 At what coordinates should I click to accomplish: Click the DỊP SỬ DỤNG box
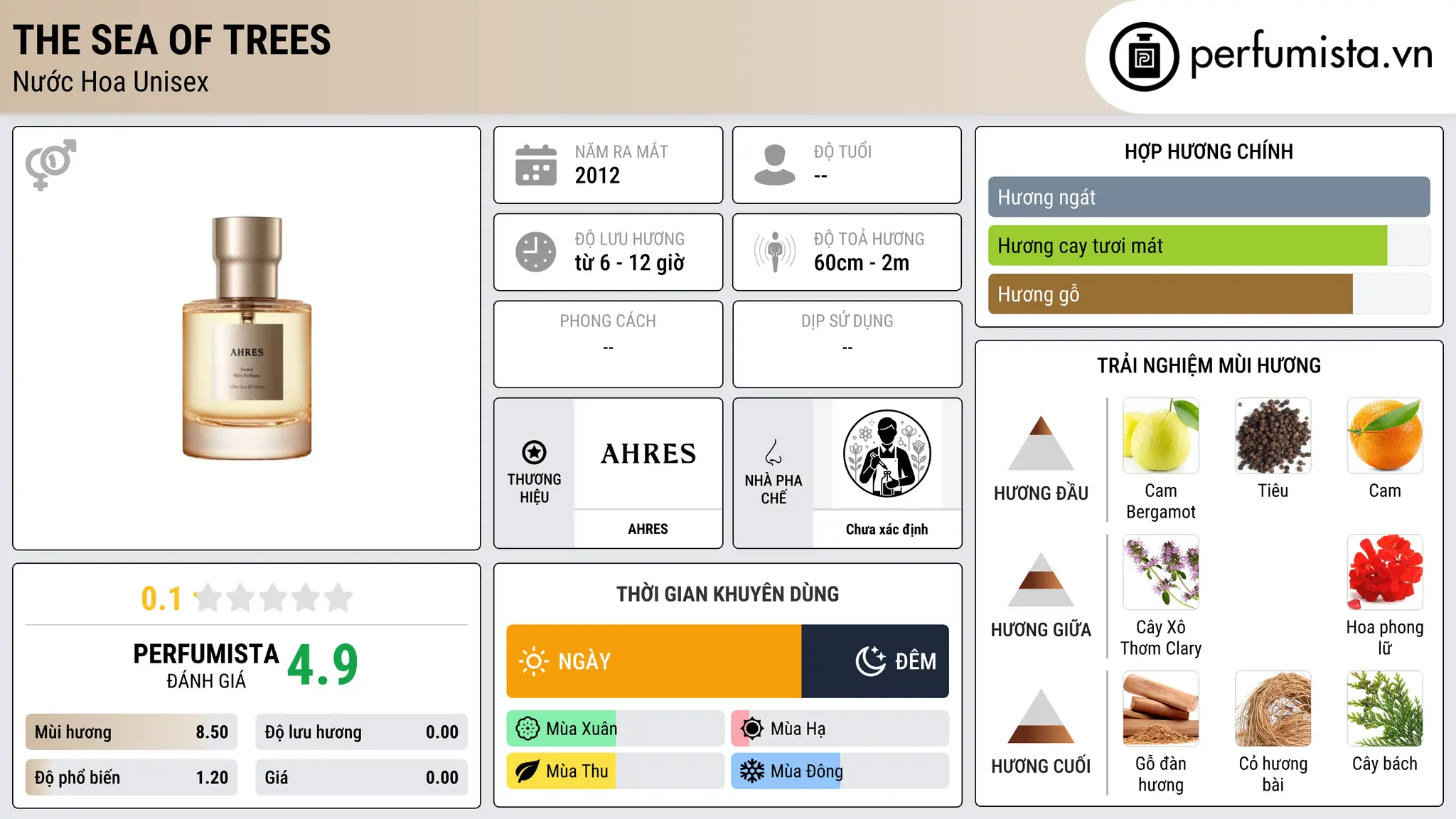point(847,344)
